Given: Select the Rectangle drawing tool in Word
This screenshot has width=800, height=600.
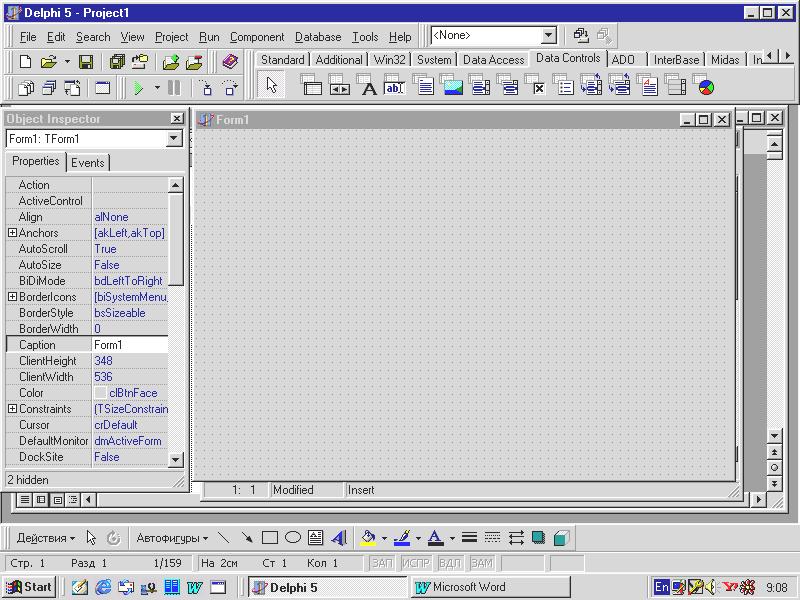Looking at the screenshot, I should pos(270,538).
